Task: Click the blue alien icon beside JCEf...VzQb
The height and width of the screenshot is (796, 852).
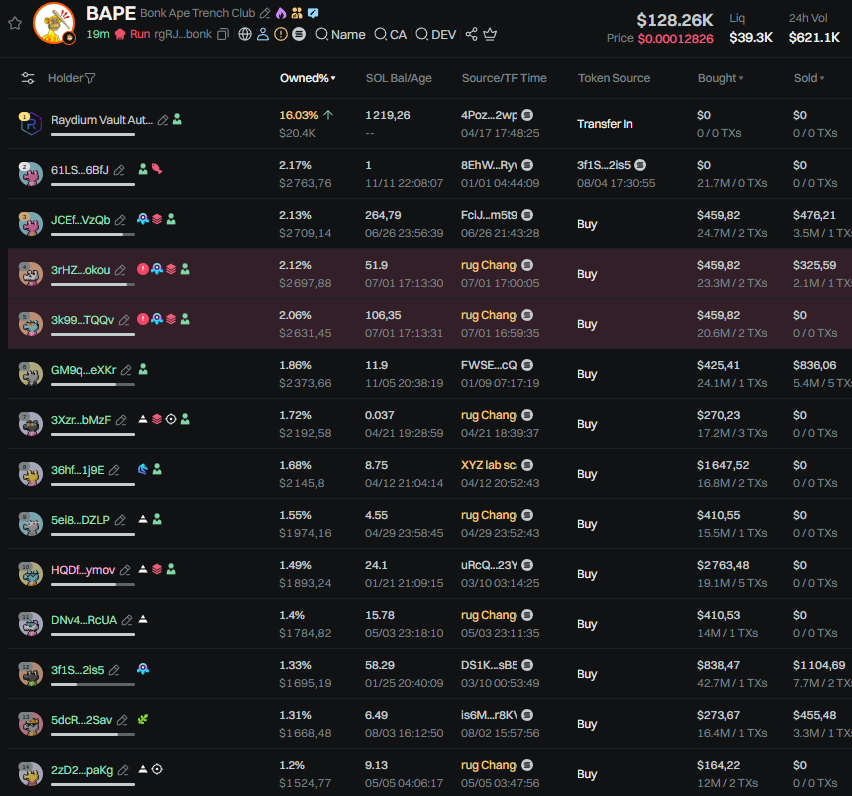Action: pos(143,219)
